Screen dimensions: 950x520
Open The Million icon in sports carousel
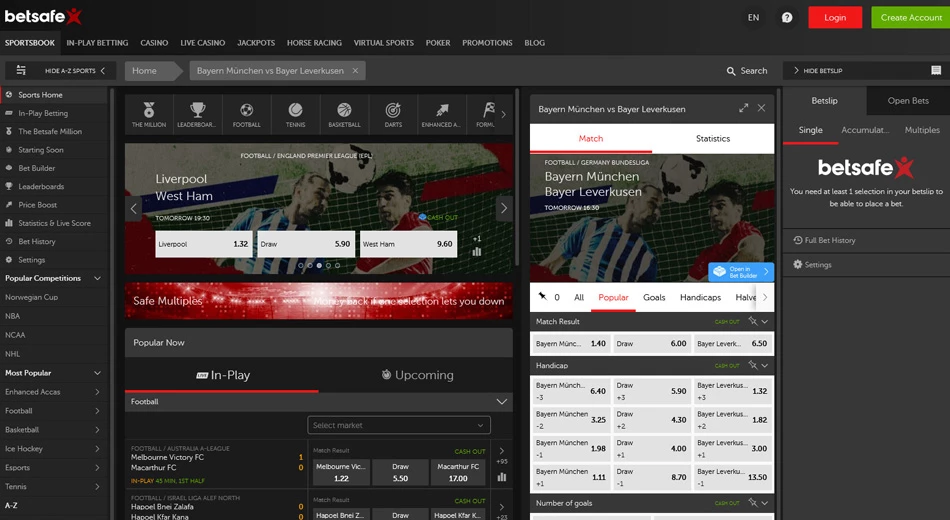pos(149,114)
